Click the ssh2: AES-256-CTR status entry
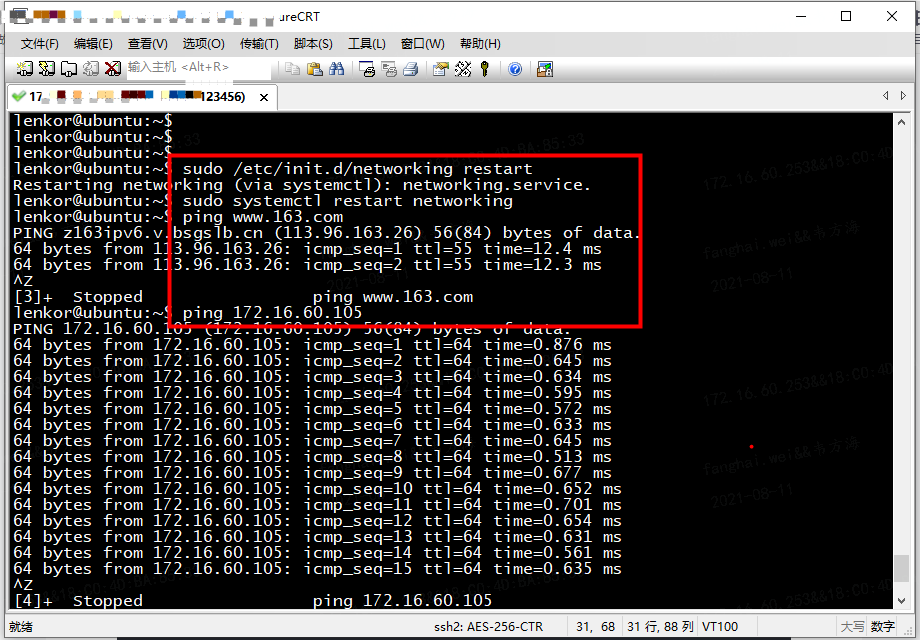This screenshot has height=640, width=920. 488,627
